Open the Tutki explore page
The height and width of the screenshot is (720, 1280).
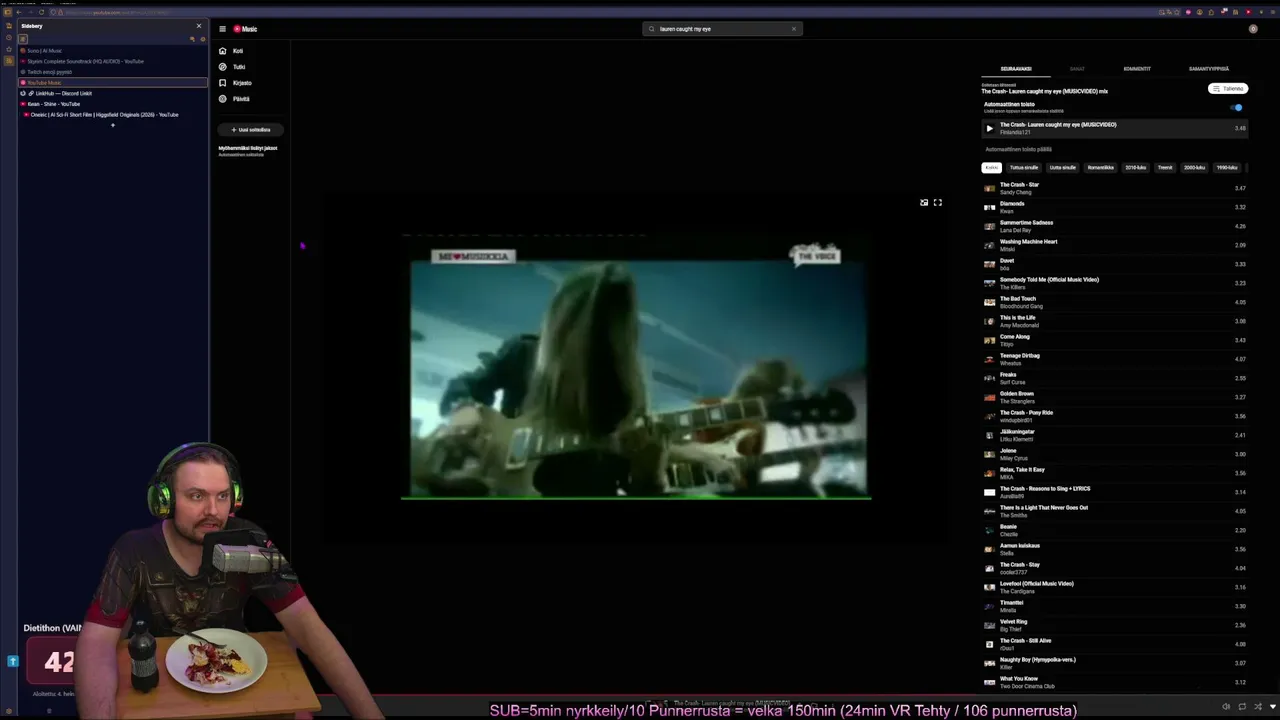coord(232,67)
